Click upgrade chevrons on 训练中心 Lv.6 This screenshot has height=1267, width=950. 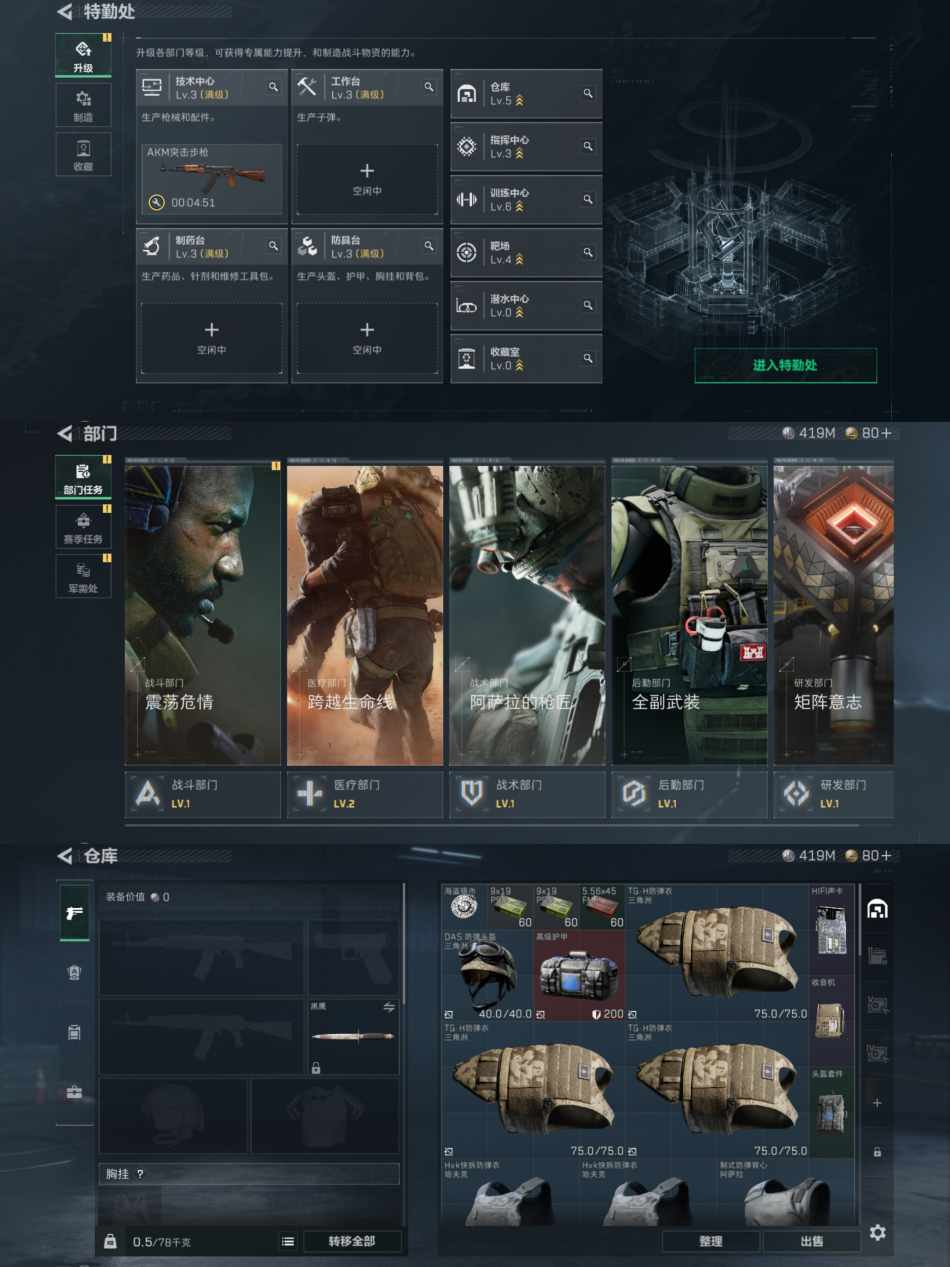519,207
